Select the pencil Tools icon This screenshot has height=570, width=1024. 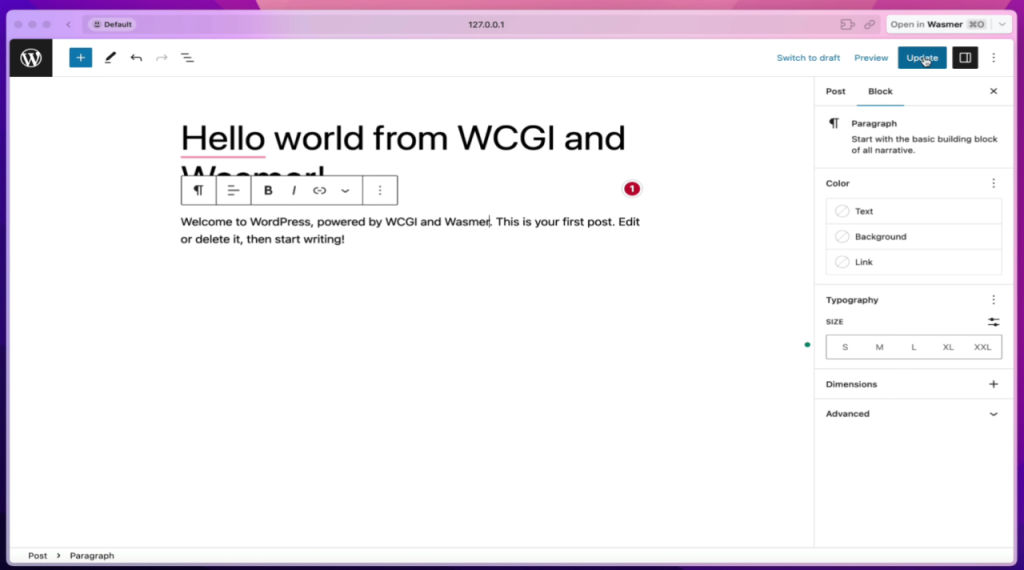110,58
